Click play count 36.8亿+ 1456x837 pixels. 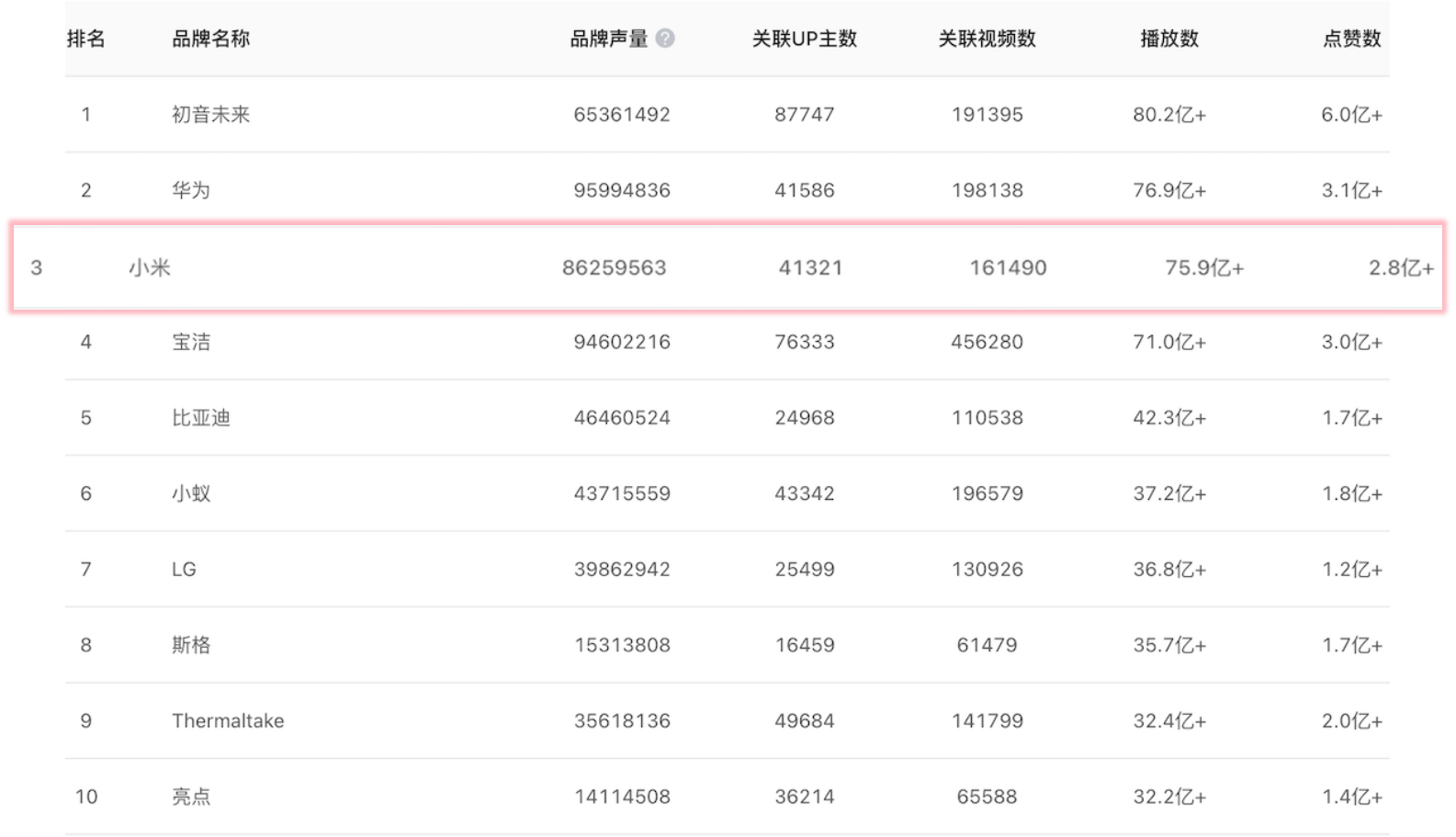tap(1169, 570)
